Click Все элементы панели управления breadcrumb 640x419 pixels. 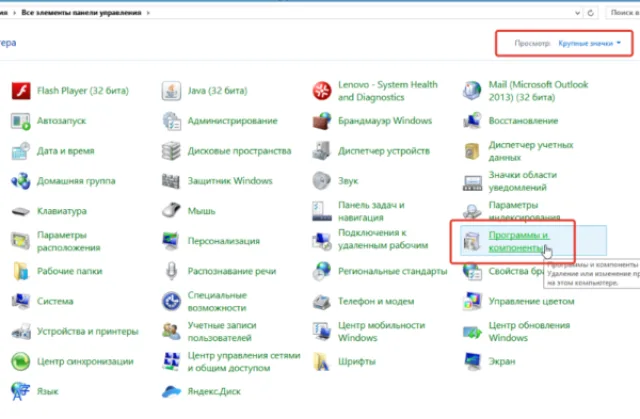click(x=81, y=13)
